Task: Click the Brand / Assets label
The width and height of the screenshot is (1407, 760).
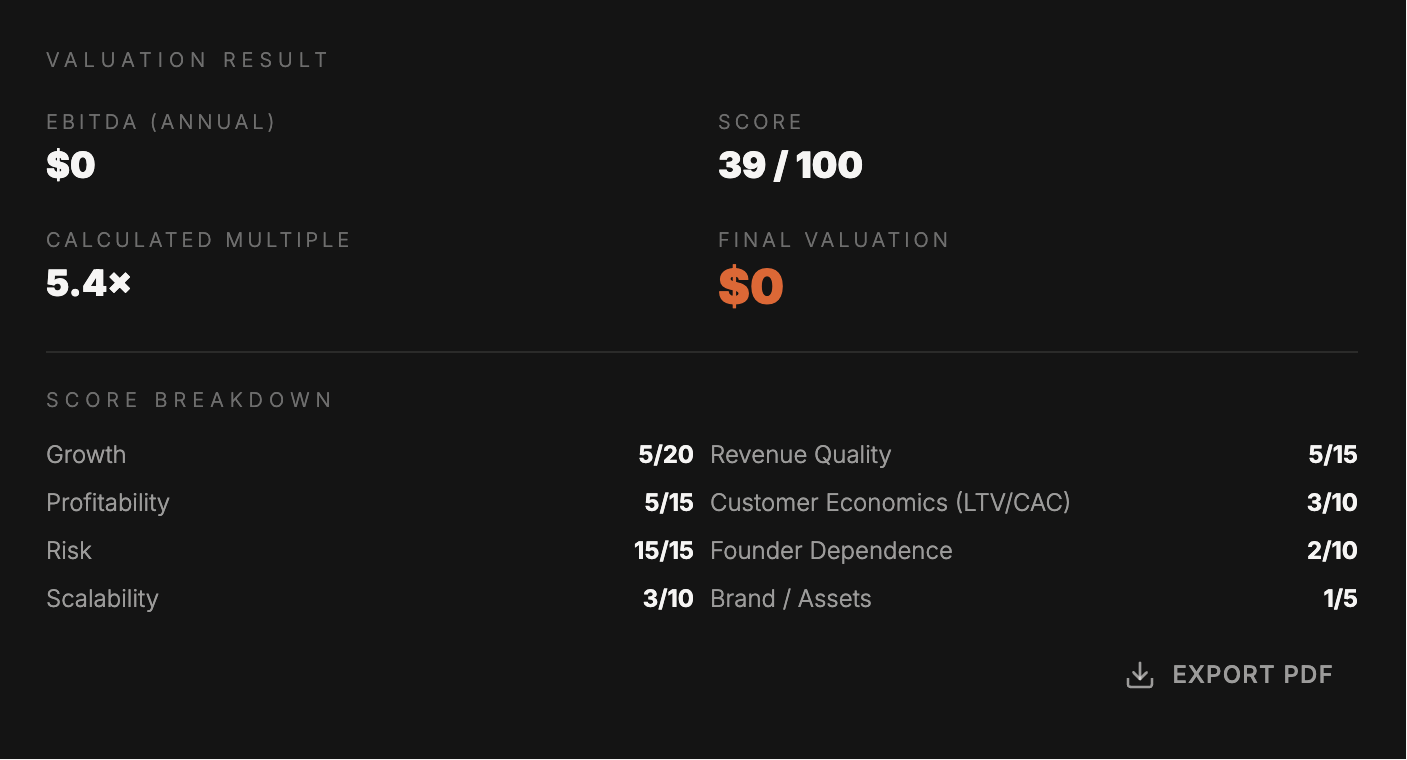Action: coord(790,599)
